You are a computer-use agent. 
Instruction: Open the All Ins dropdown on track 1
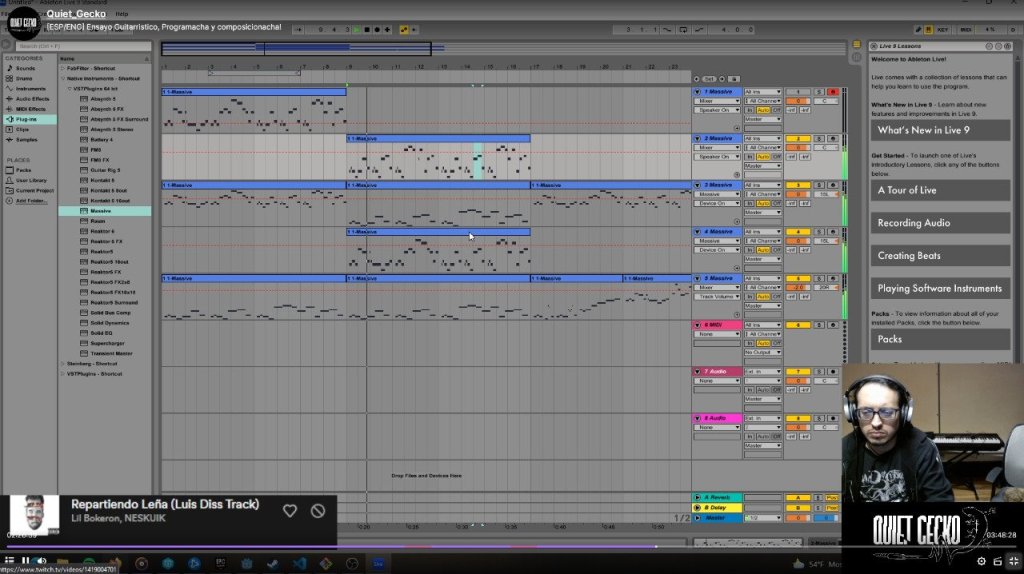[762, 92]
